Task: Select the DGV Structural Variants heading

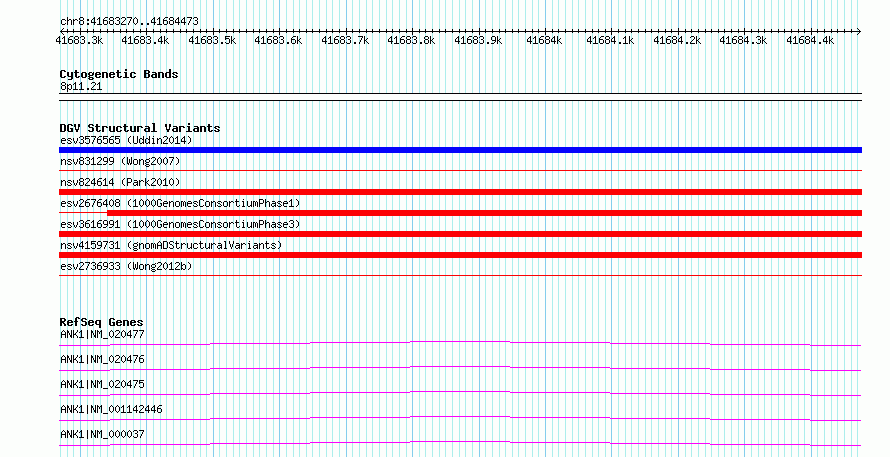Action: pos(140,128)
